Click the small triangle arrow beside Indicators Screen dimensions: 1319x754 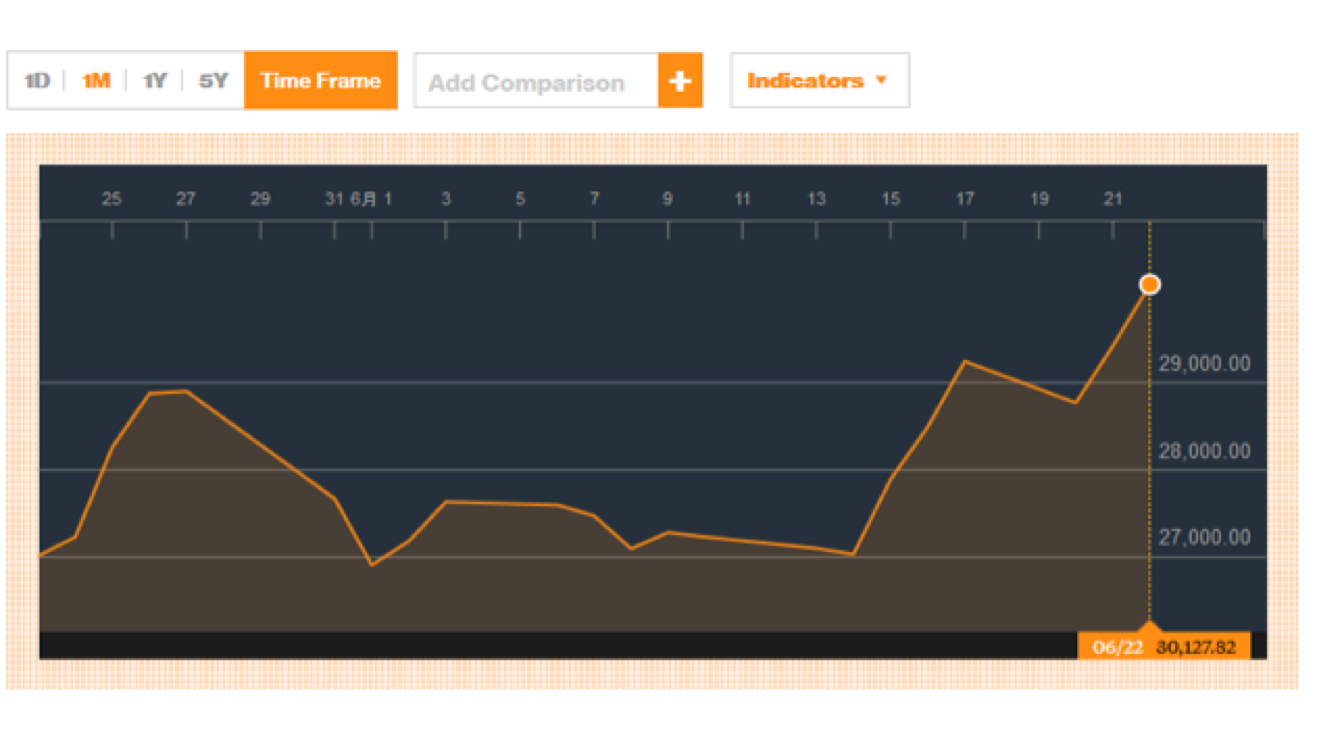(881, 80)
